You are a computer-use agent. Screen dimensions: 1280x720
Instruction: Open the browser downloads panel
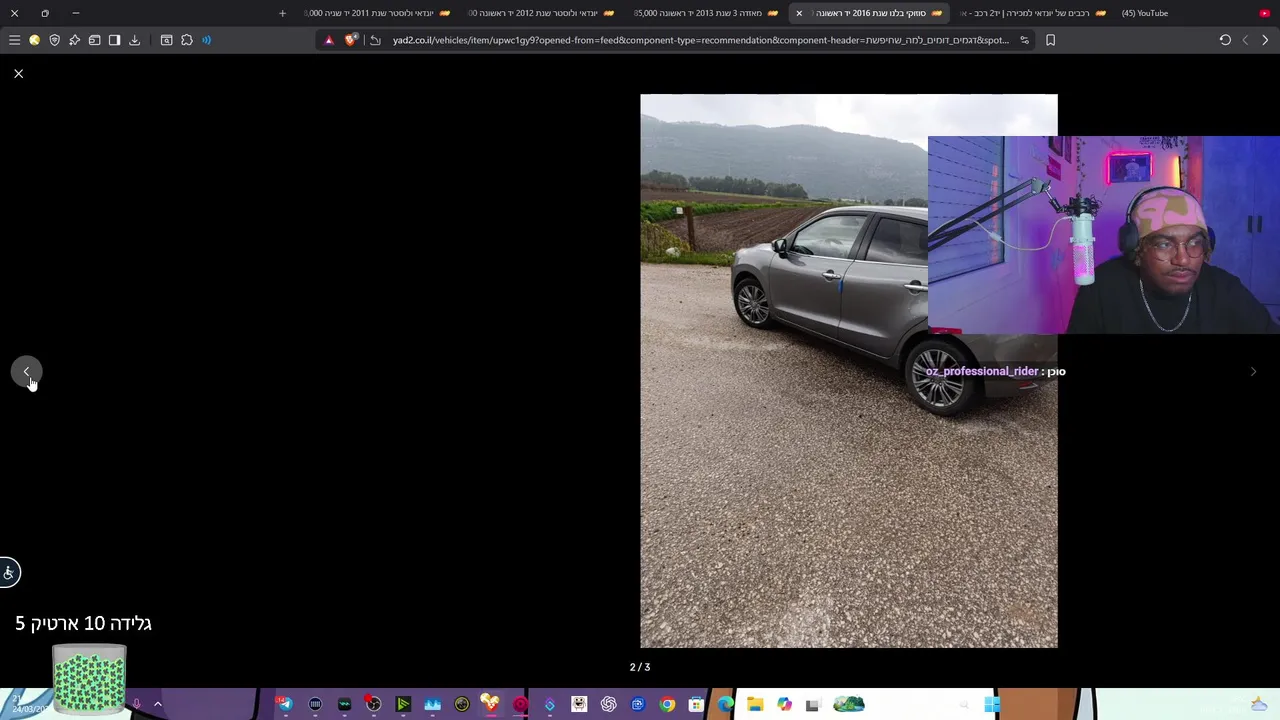[x=134, y=40]
